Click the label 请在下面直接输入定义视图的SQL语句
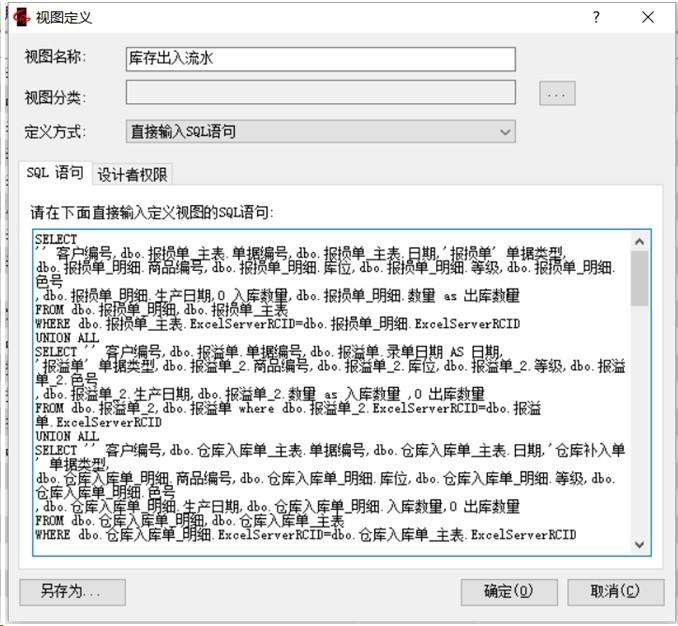This screenshot has height=626, width=678. coord(152,212)
